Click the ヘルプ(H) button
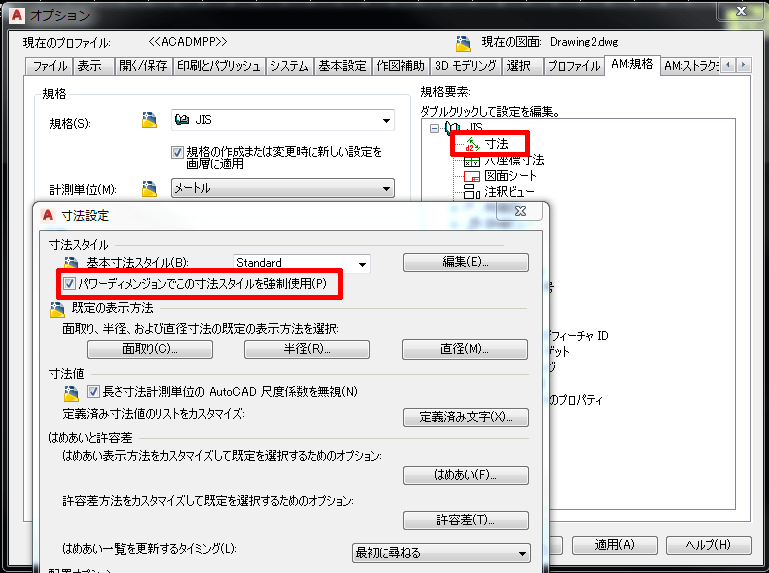Screen dimensions: 769x573 (708, 545)
